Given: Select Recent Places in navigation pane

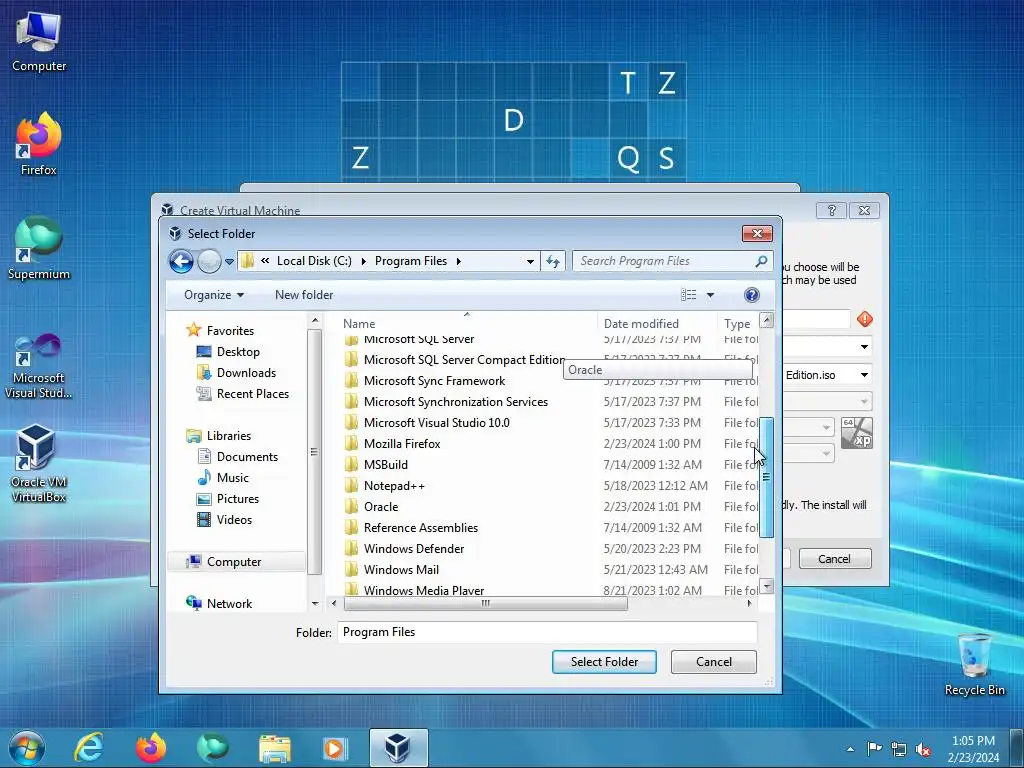Looking at the screenshot, I should coord(253,394).
